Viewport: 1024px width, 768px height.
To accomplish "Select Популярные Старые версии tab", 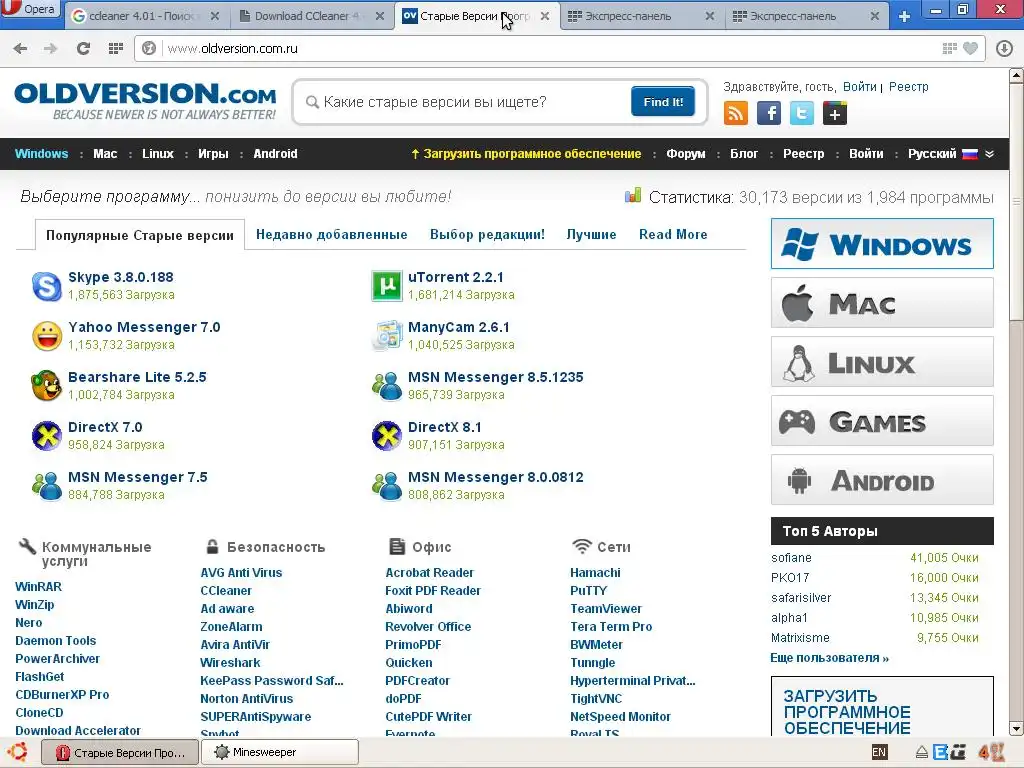I will 140,235.
